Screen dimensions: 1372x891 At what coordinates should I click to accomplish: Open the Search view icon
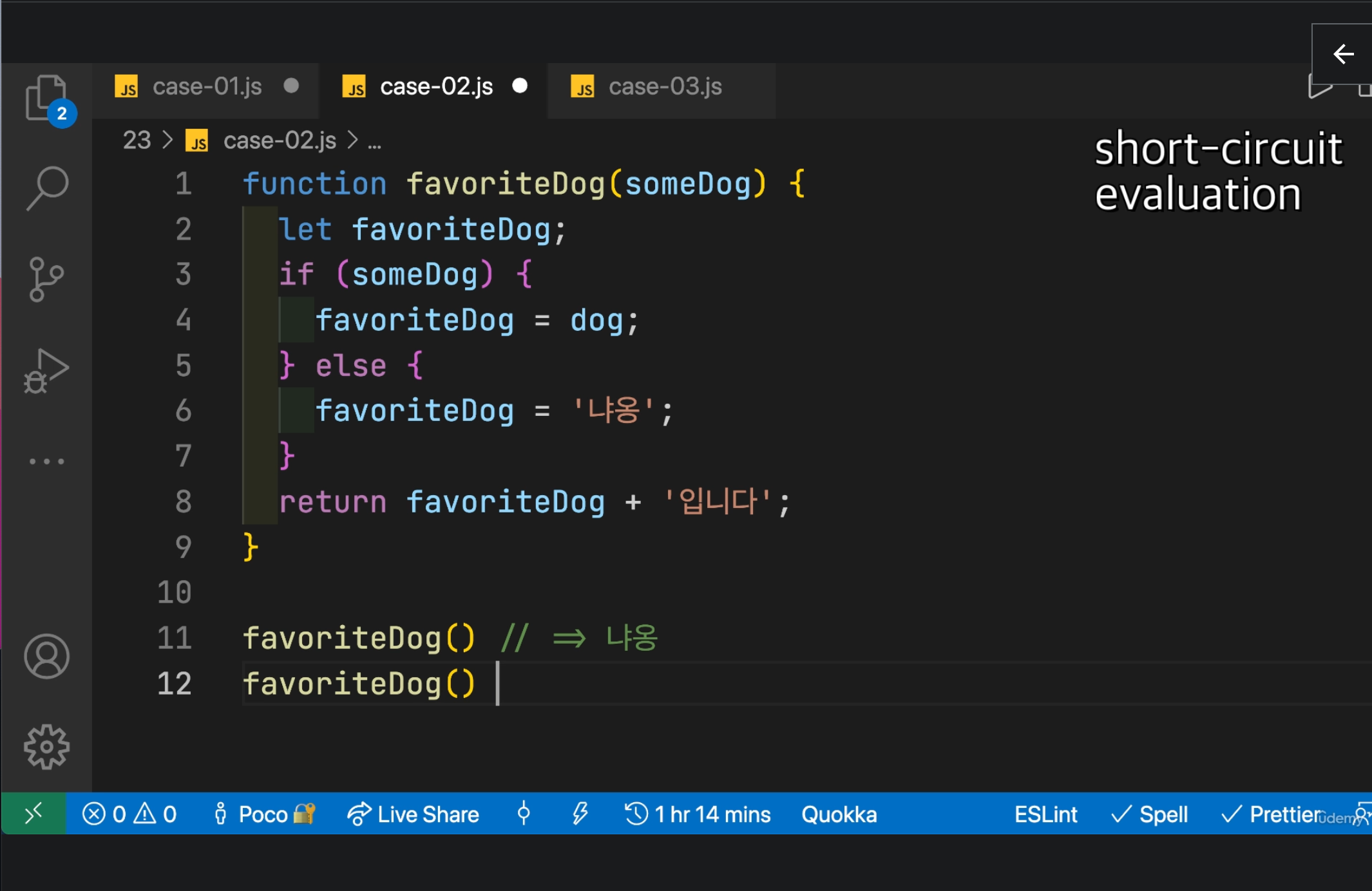46,188
